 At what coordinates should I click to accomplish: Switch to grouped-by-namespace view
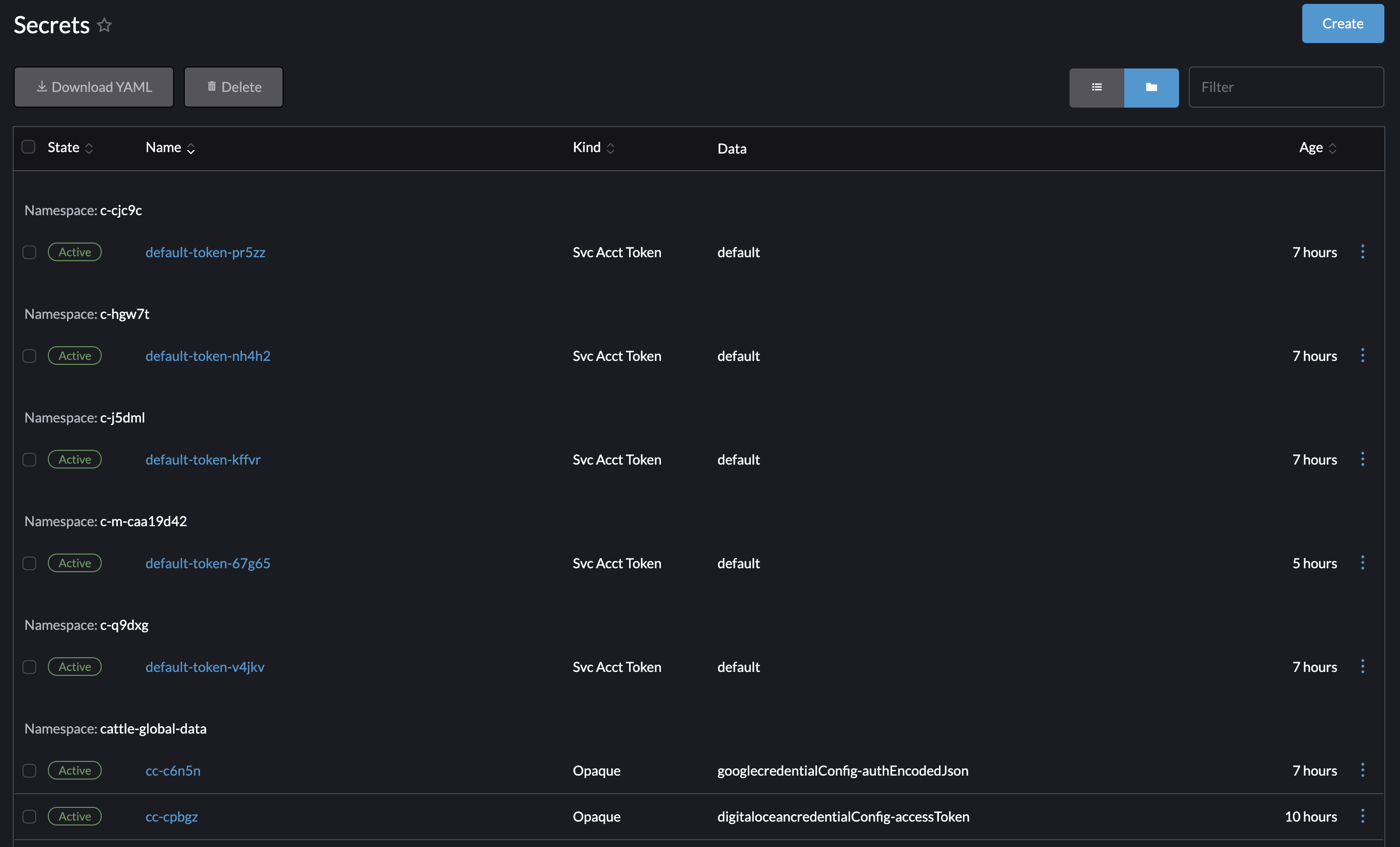coord(1151,87)
